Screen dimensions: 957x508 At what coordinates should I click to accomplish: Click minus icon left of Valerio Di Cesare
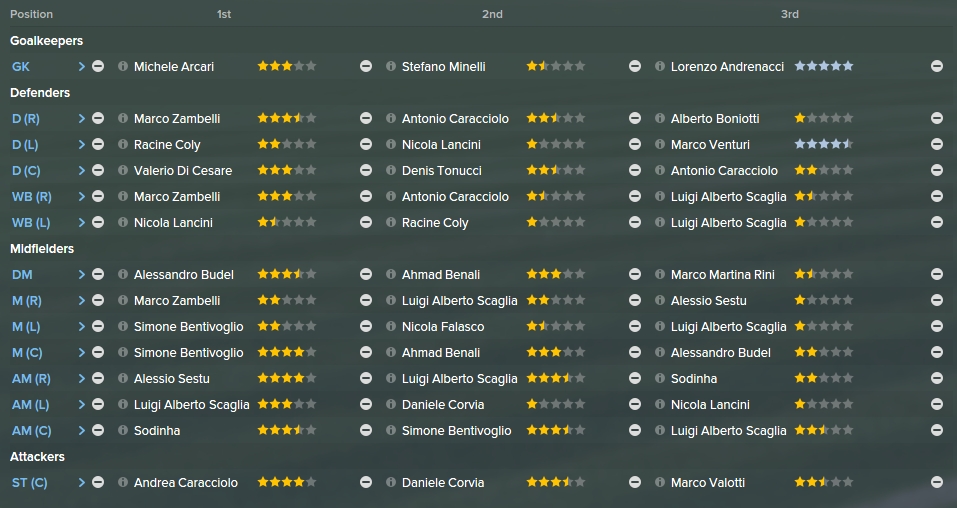coord(98,170)
